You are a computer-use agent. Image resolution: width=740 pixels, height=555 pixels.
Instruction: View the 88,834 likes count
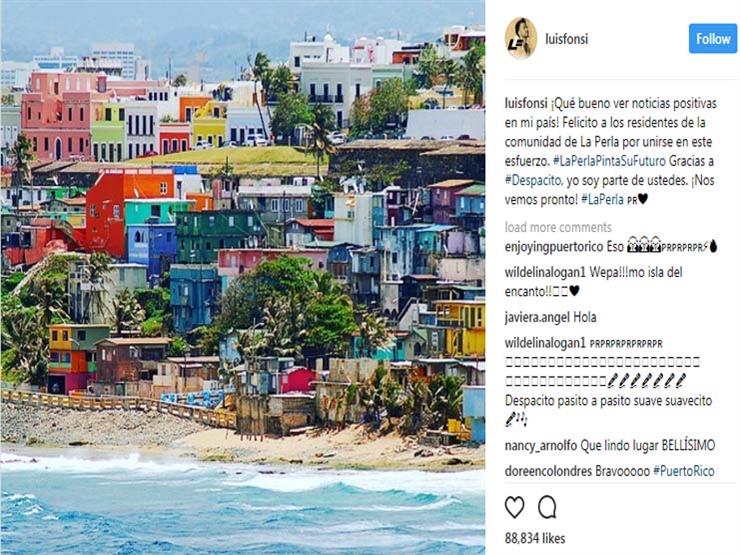coord(535,538)
